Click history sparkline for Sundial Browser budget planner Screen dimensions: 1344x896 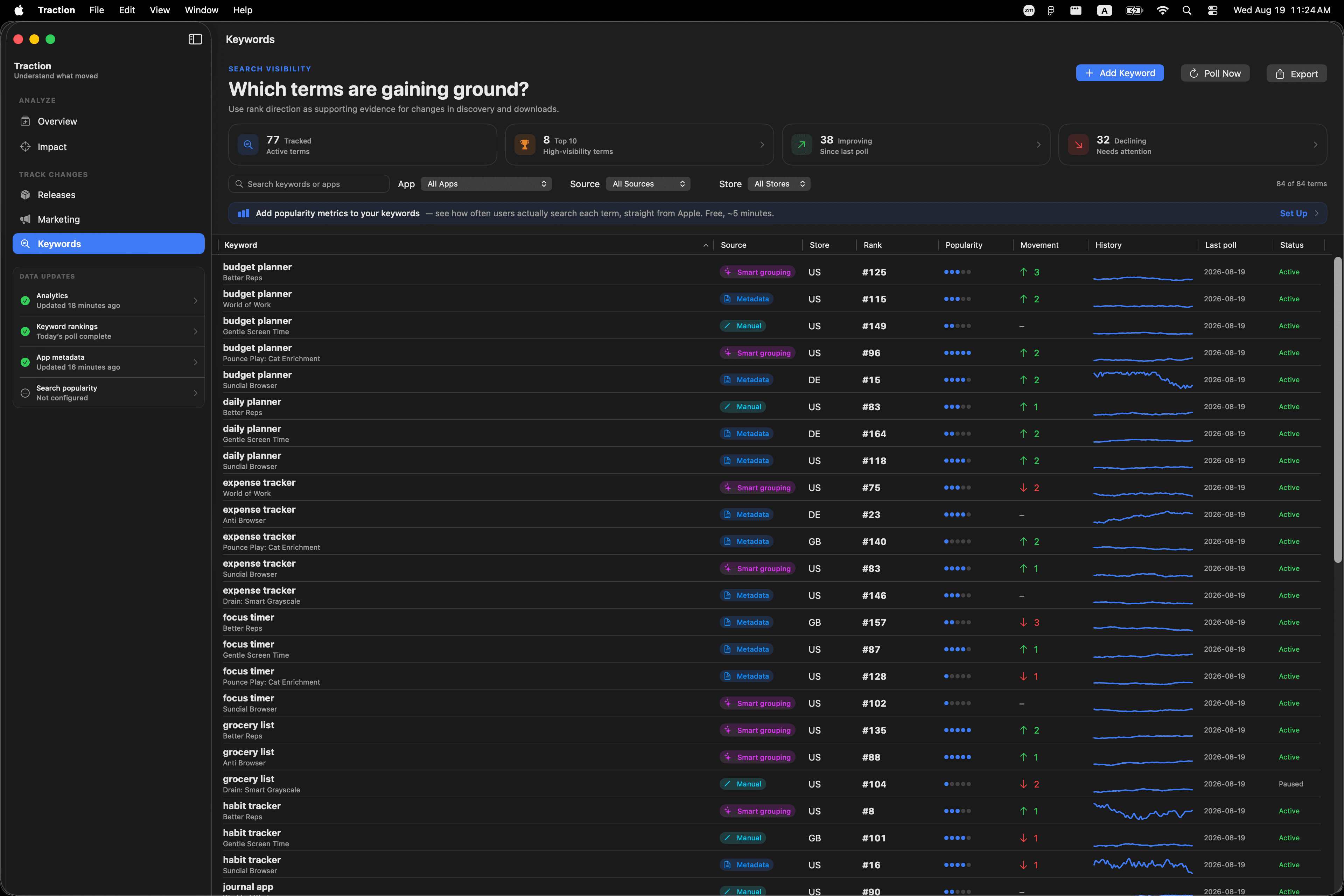point(1142,380)
